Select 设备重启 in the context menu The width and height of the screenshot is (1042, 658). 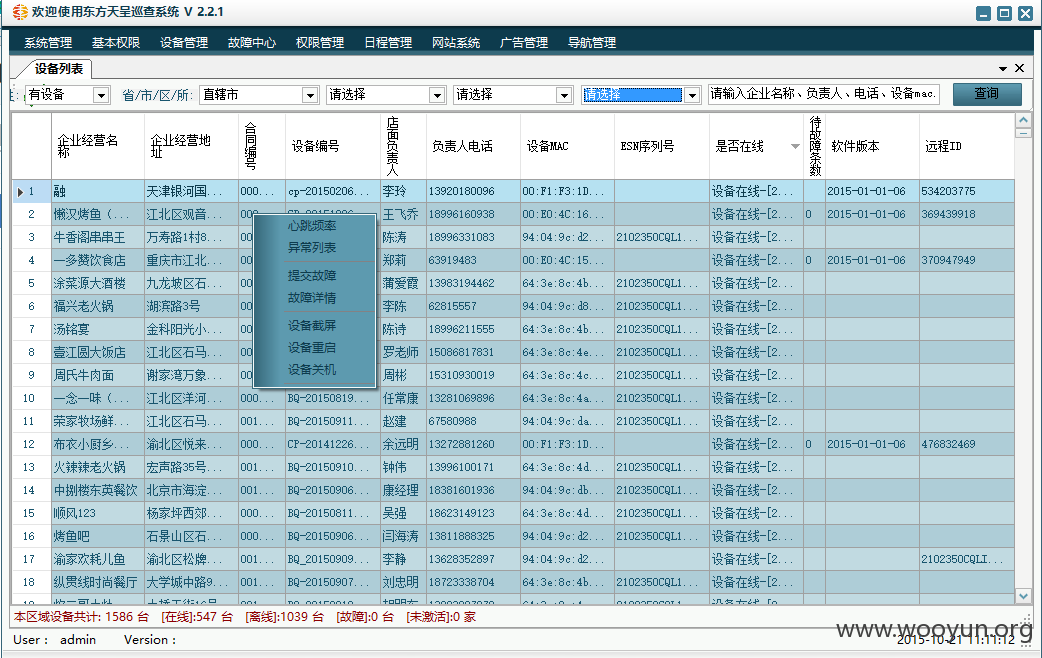(x=312, y=348)
